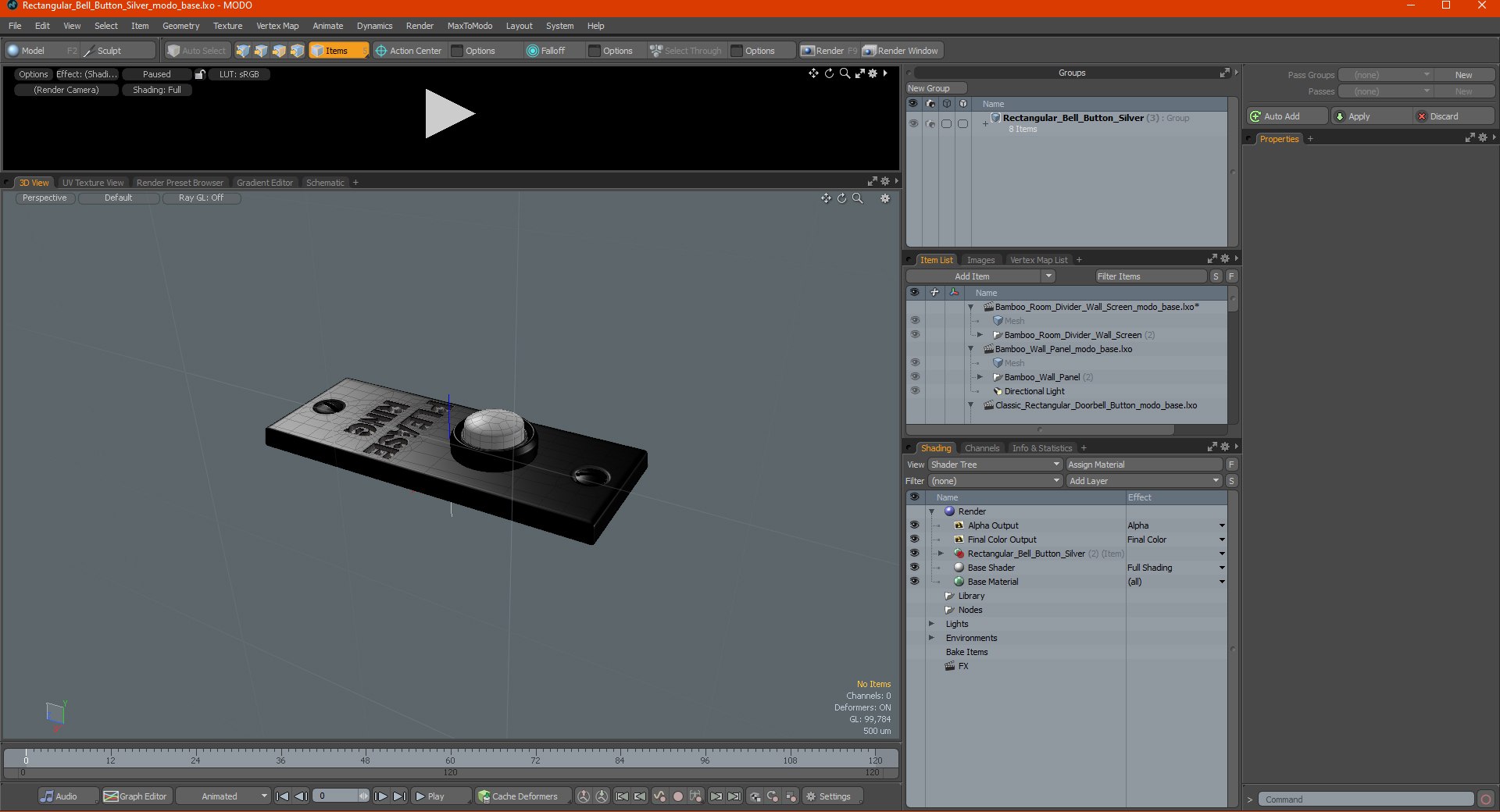Viewport: 1500px width, 812px height.
Task: Toggle visibility of Directional Light
Action: point(914,391)
